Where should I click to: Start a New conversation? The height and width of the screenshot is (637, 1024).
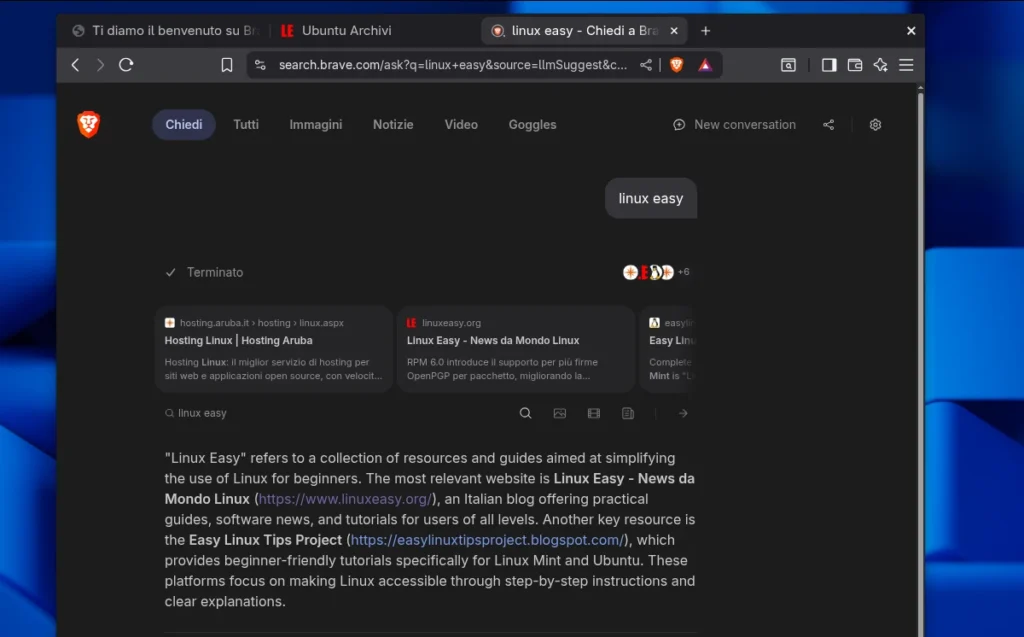pyautogui.click(x=734, y=124)
